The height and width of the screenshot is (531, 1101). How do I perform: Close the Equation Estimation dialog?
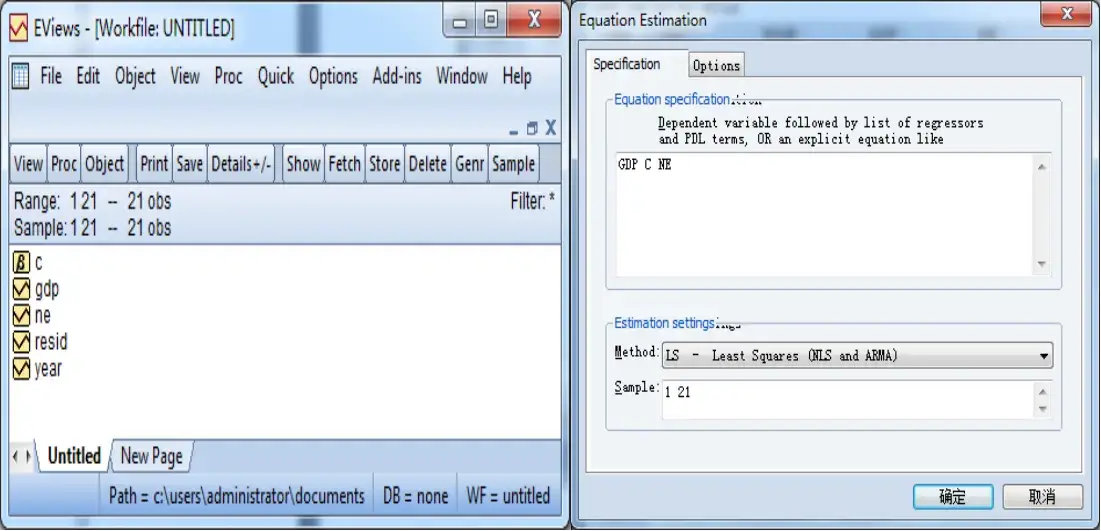click(1067, 13)
